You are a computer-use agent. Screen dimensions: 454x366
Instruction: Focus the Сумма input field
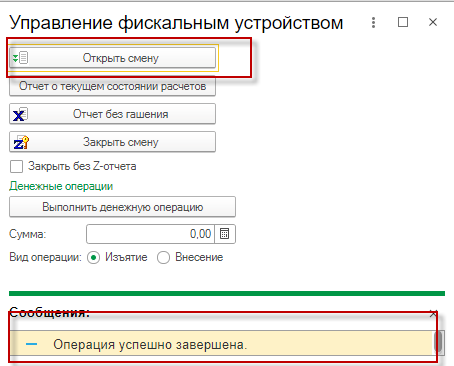(x=150, y=234)
